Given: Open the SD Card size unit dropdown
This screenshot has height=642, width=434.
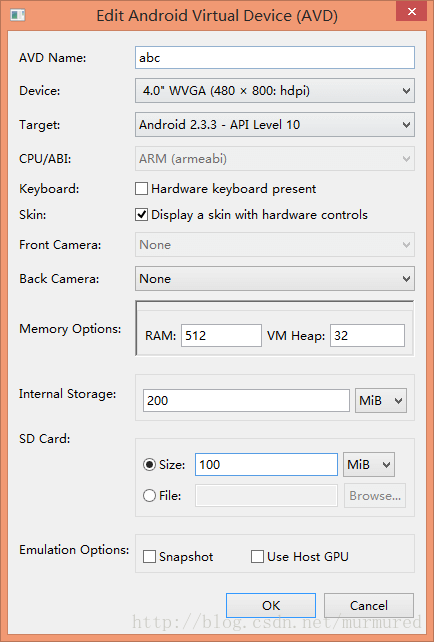Looking at the screenshot, I should [x=369, y=465].
